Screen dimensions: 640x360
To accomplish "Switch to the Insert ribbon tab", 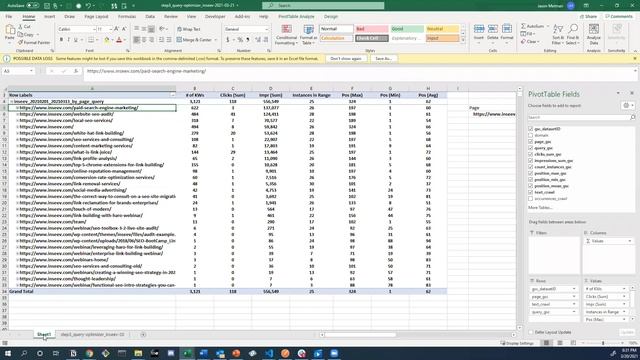I will pos(49,17).
